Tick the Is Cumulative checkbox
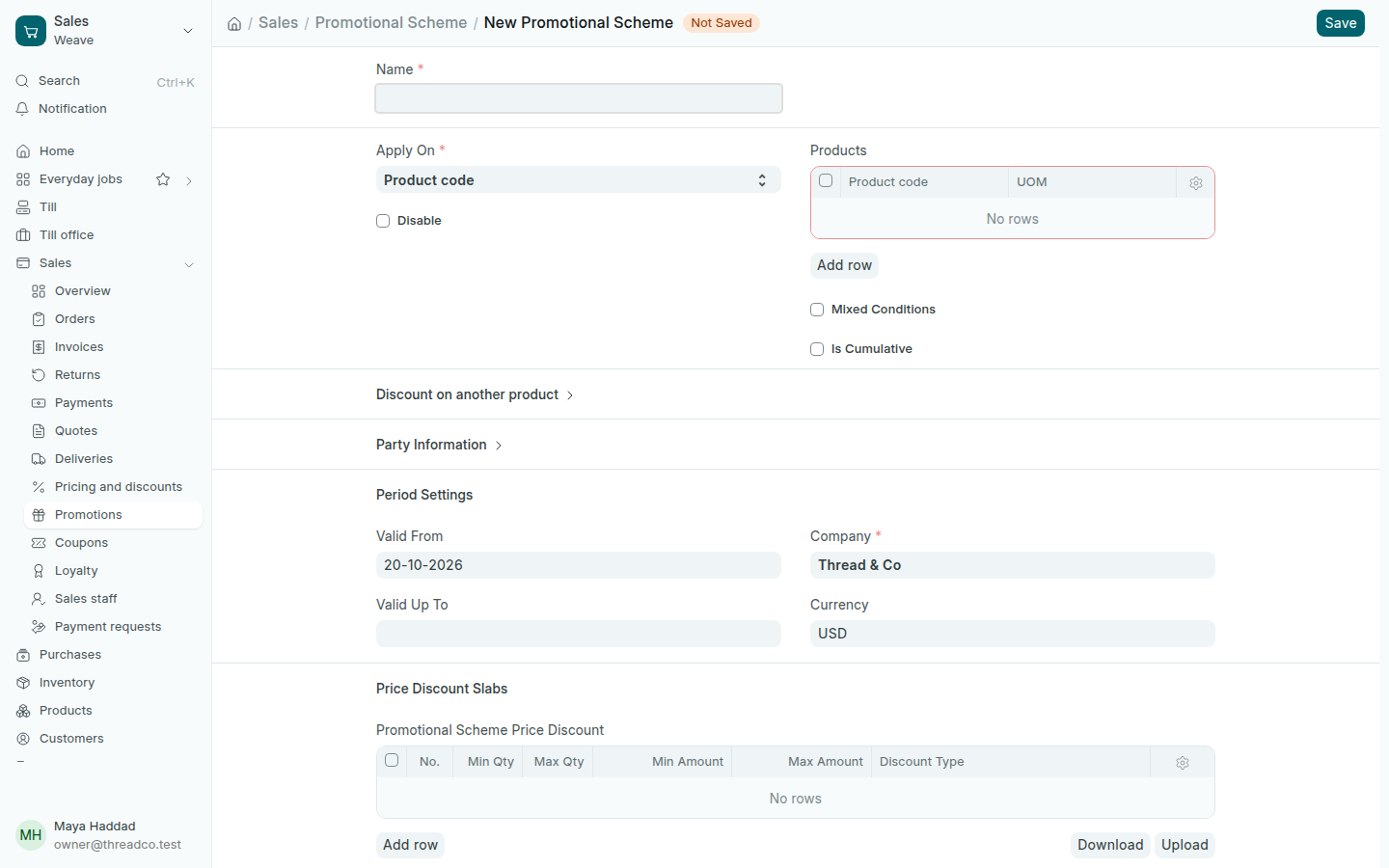This screenshot has width=1389, height=868. [817, 349]
